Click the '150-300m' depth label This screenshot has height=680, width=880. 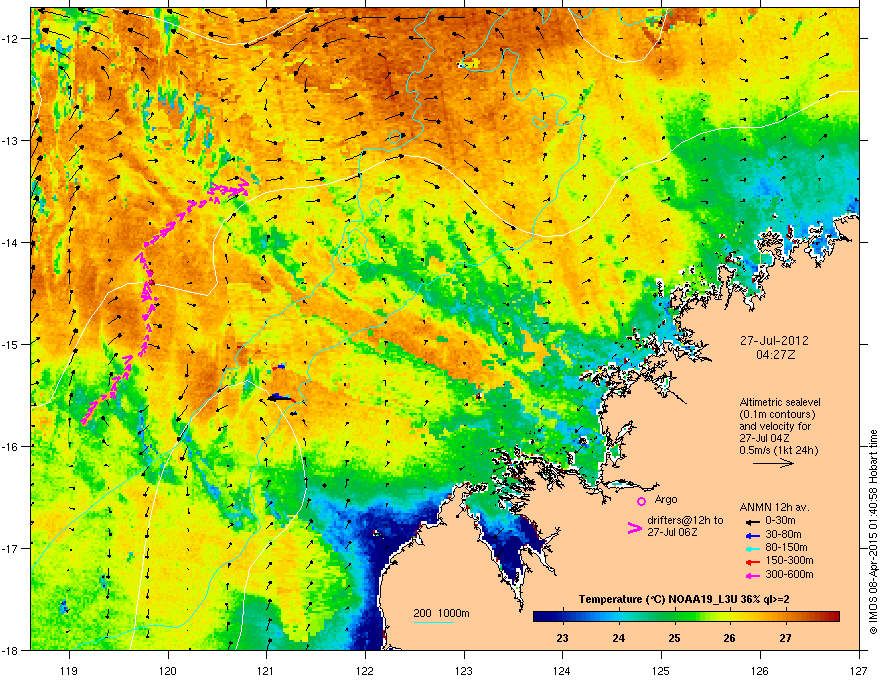pos(789,560)
